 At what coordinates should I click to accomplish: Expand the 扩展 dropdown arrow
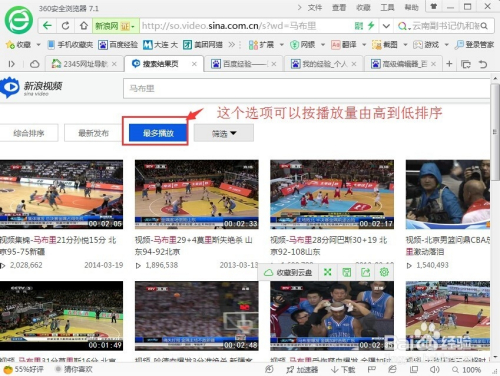tap(282, 44)
